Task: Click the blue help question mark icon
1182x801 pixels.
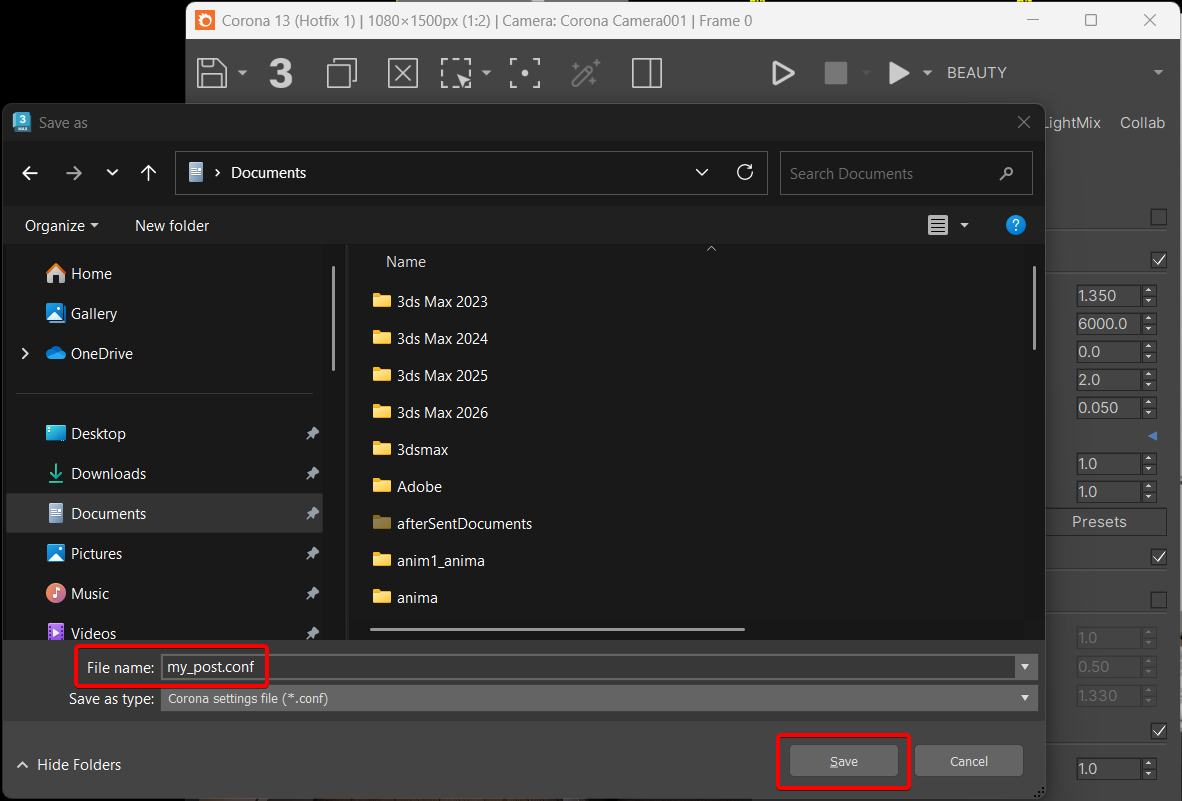Action: 1015,225
